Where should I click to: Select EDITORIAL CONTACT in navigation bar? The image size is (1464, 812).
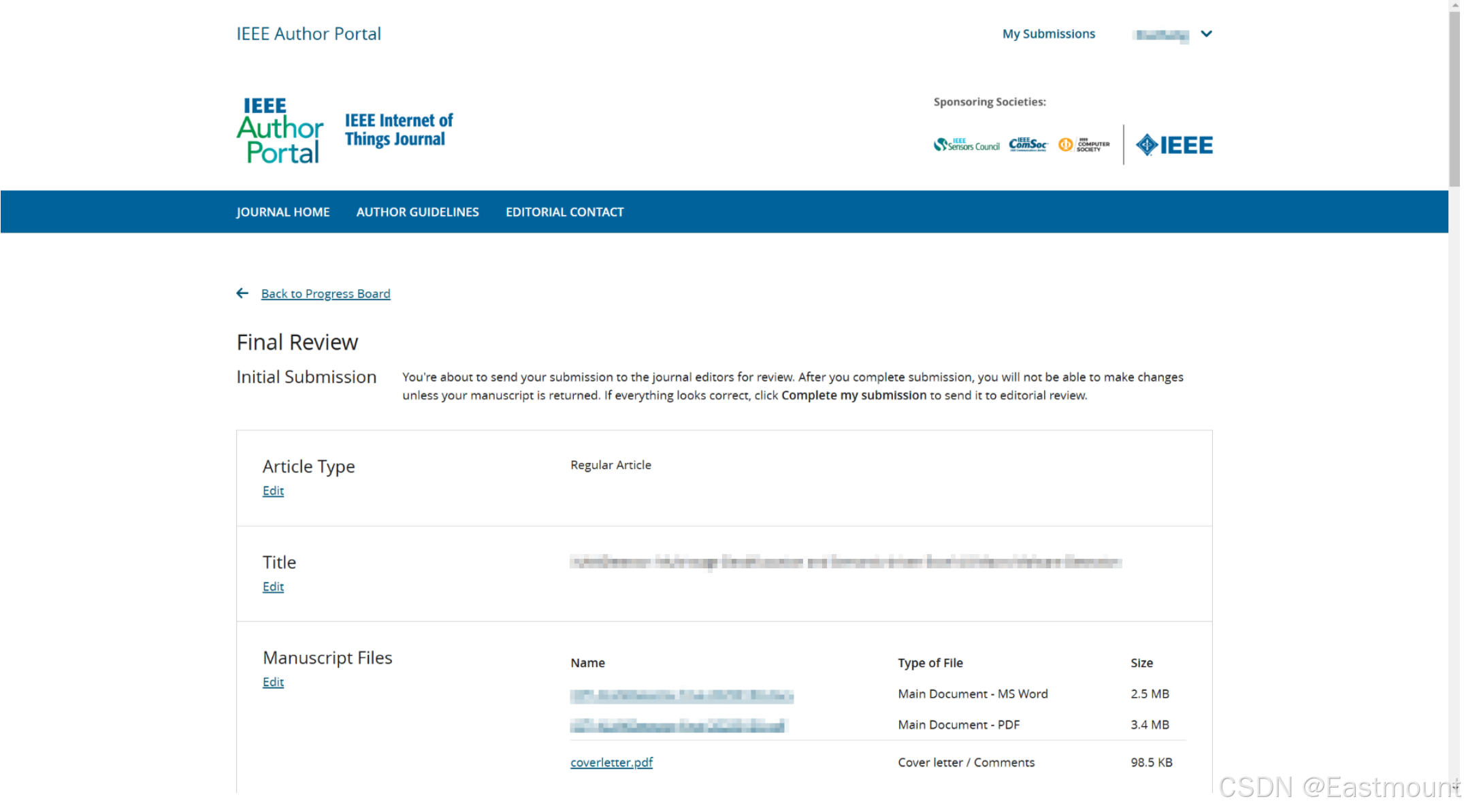click(x=564, y=212)
